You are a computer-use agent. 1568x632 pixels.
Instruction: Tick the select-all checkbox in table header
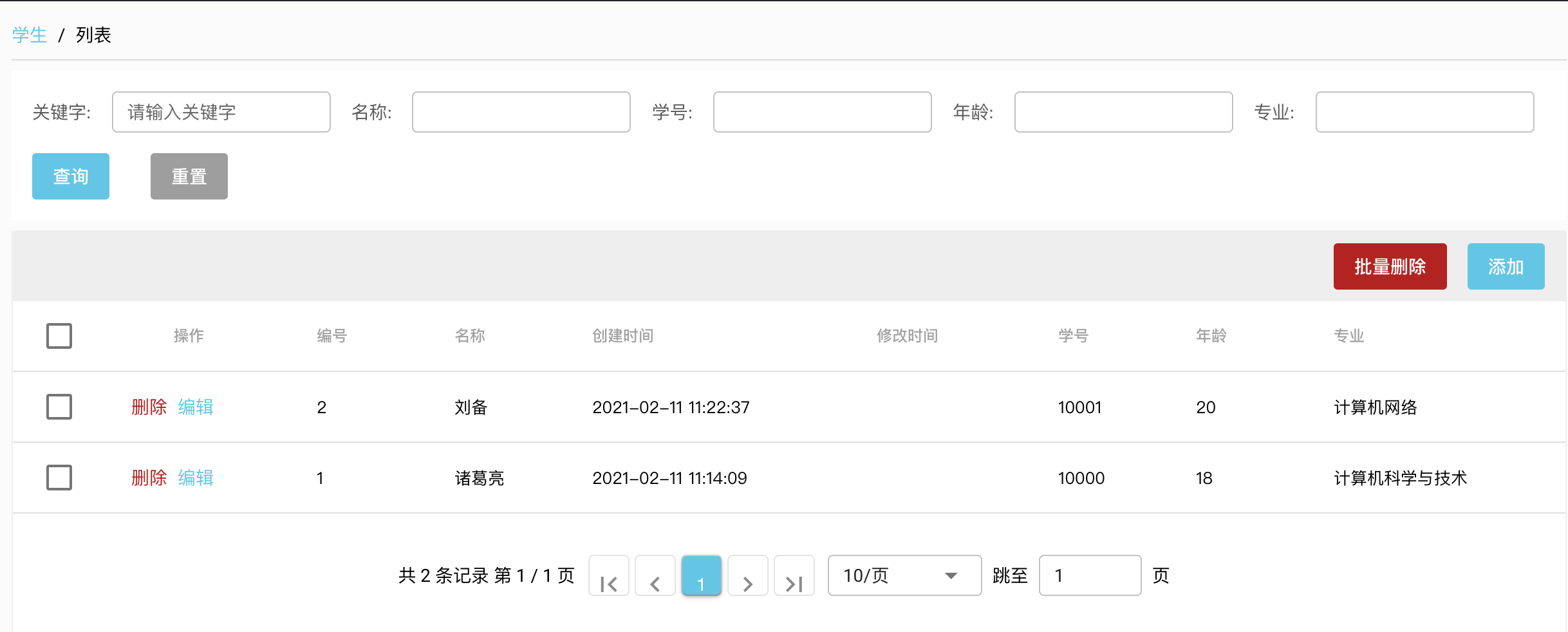[59, 336]
